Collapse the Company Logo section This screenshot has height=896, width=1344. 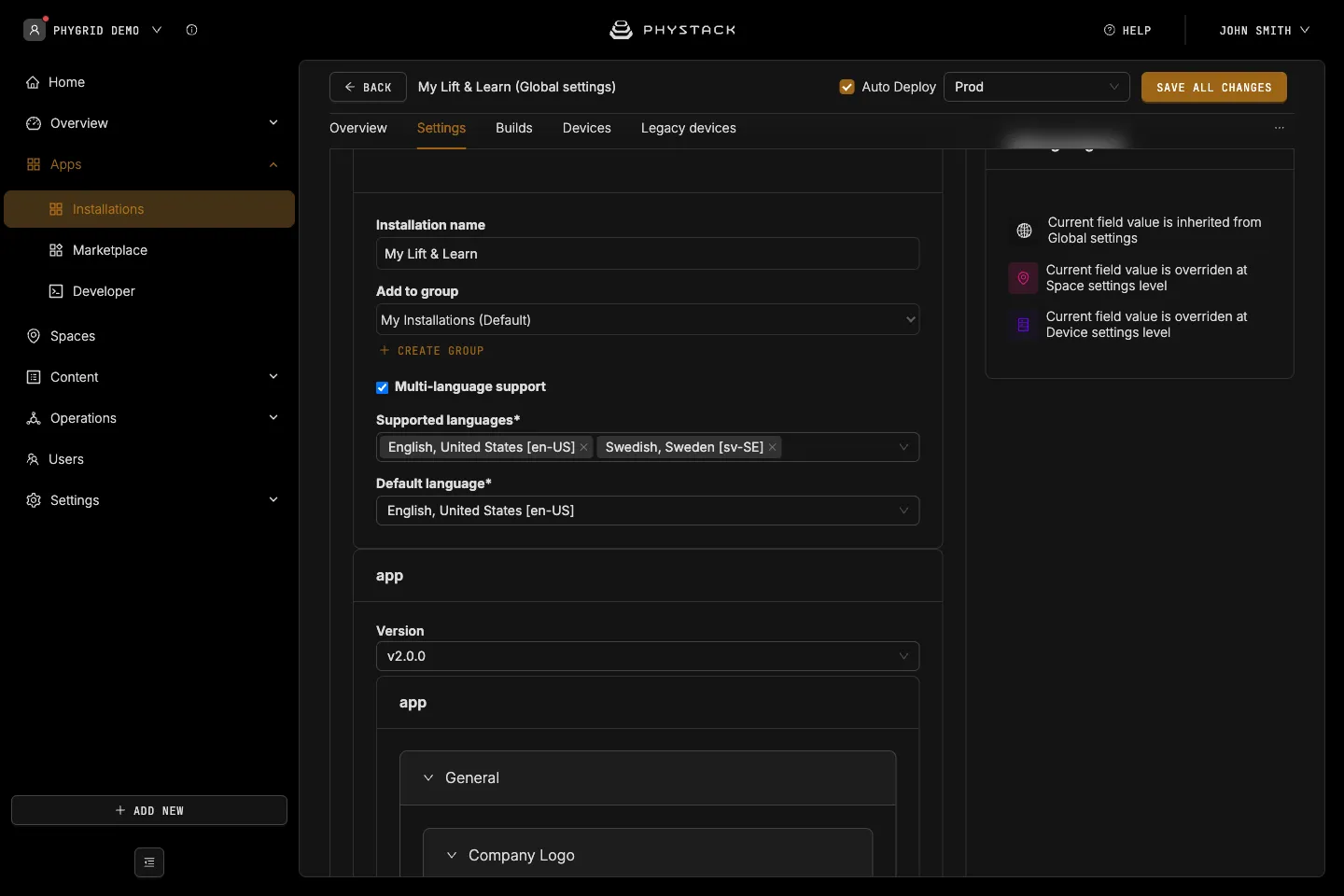[452, 855]
